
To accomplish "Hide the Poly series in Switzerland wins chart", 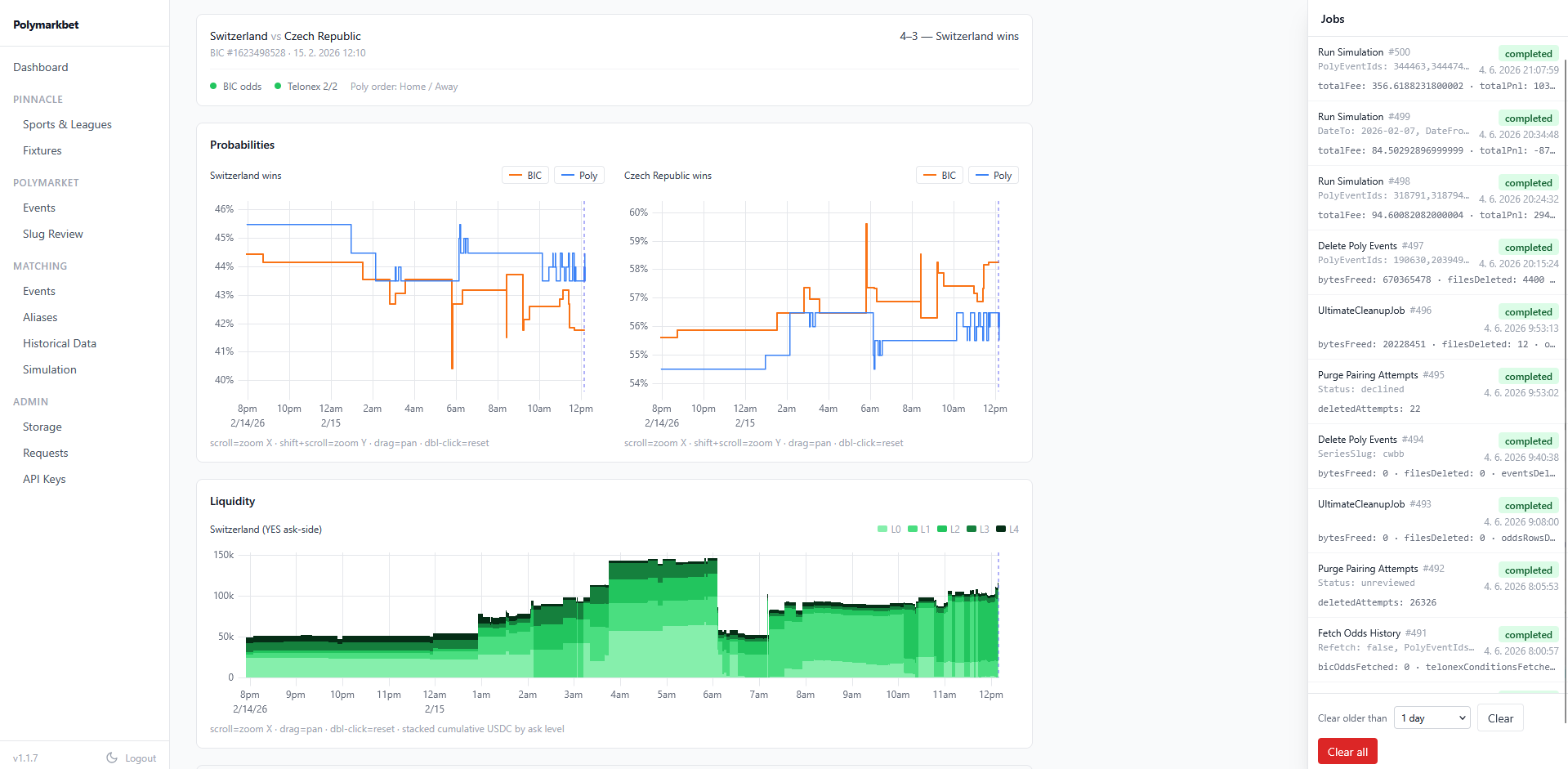I will tap(579, 176).
